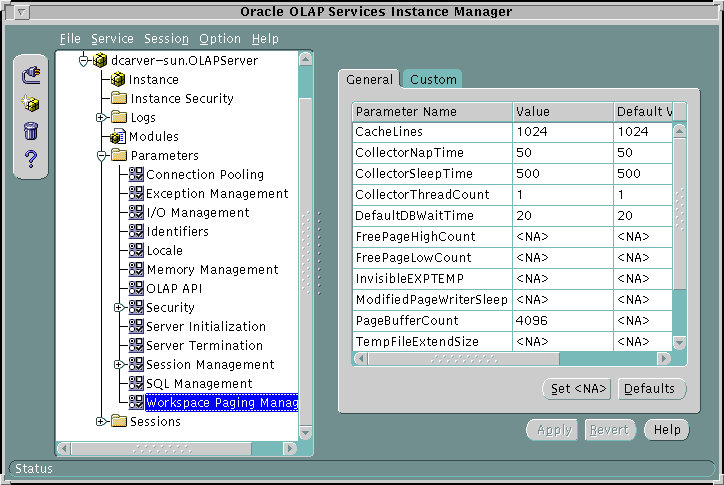
Task: Click the Session Management parameter icon
Action: [x=136, y=364]
